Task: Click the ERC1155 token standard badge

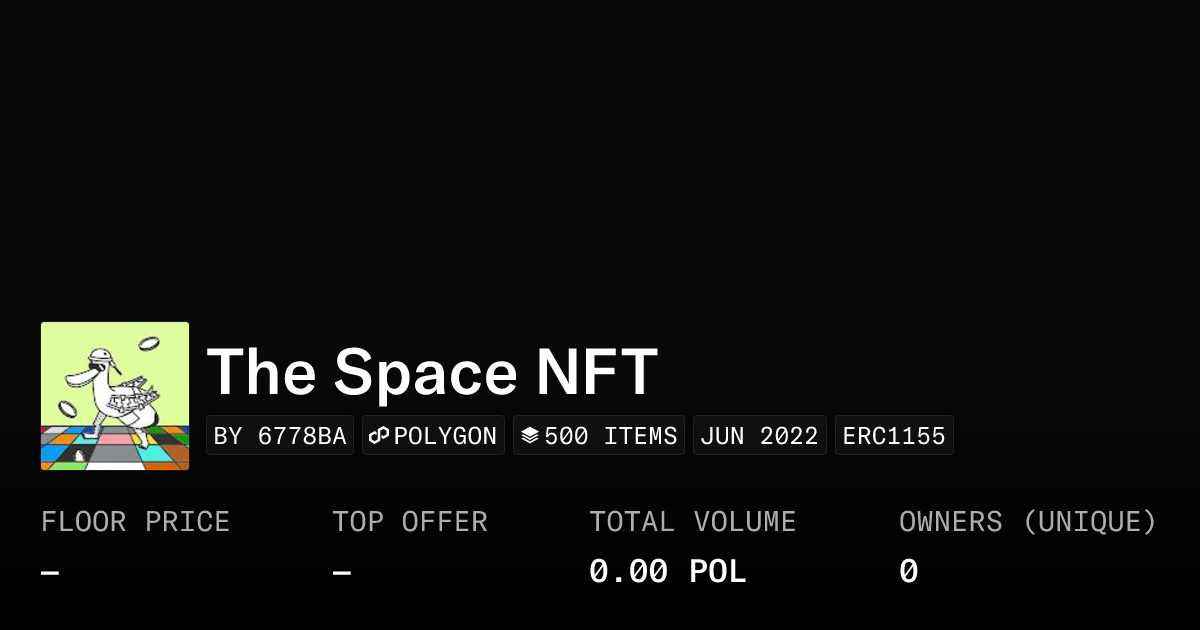Action: tap(894, 436)
